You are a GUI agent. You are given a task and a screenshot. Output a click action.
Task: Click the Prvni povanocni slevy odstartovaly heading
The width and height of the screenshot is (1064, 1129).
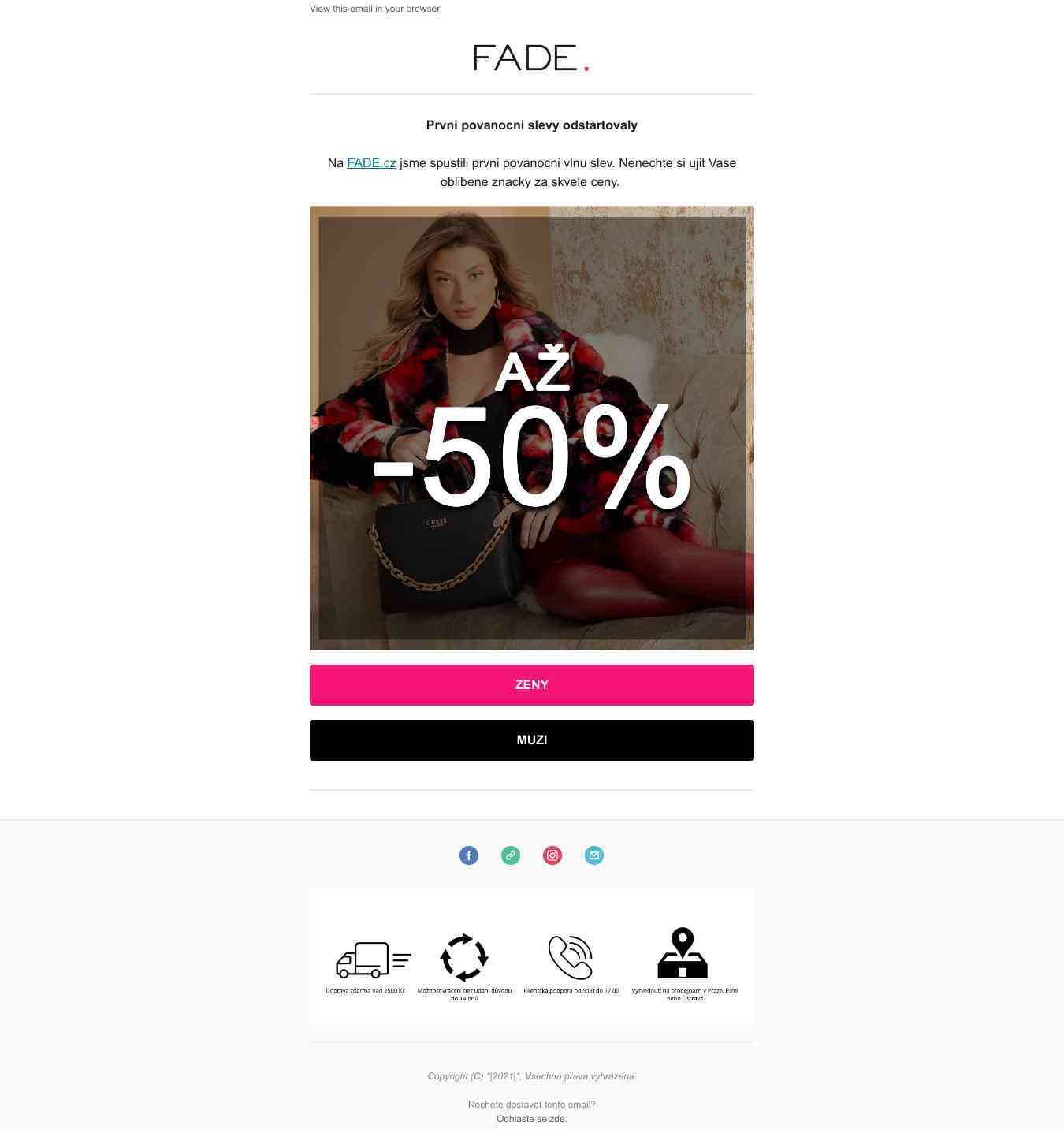tap(532, 125)
